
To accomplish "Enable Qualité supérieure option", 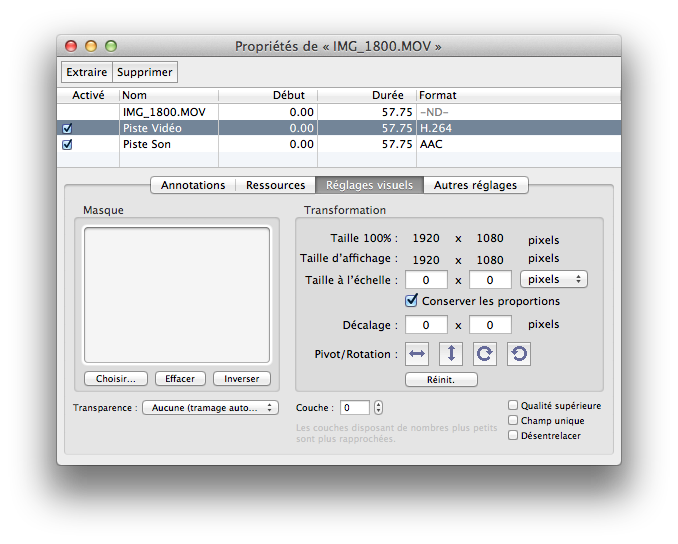I will click(513, 406).
